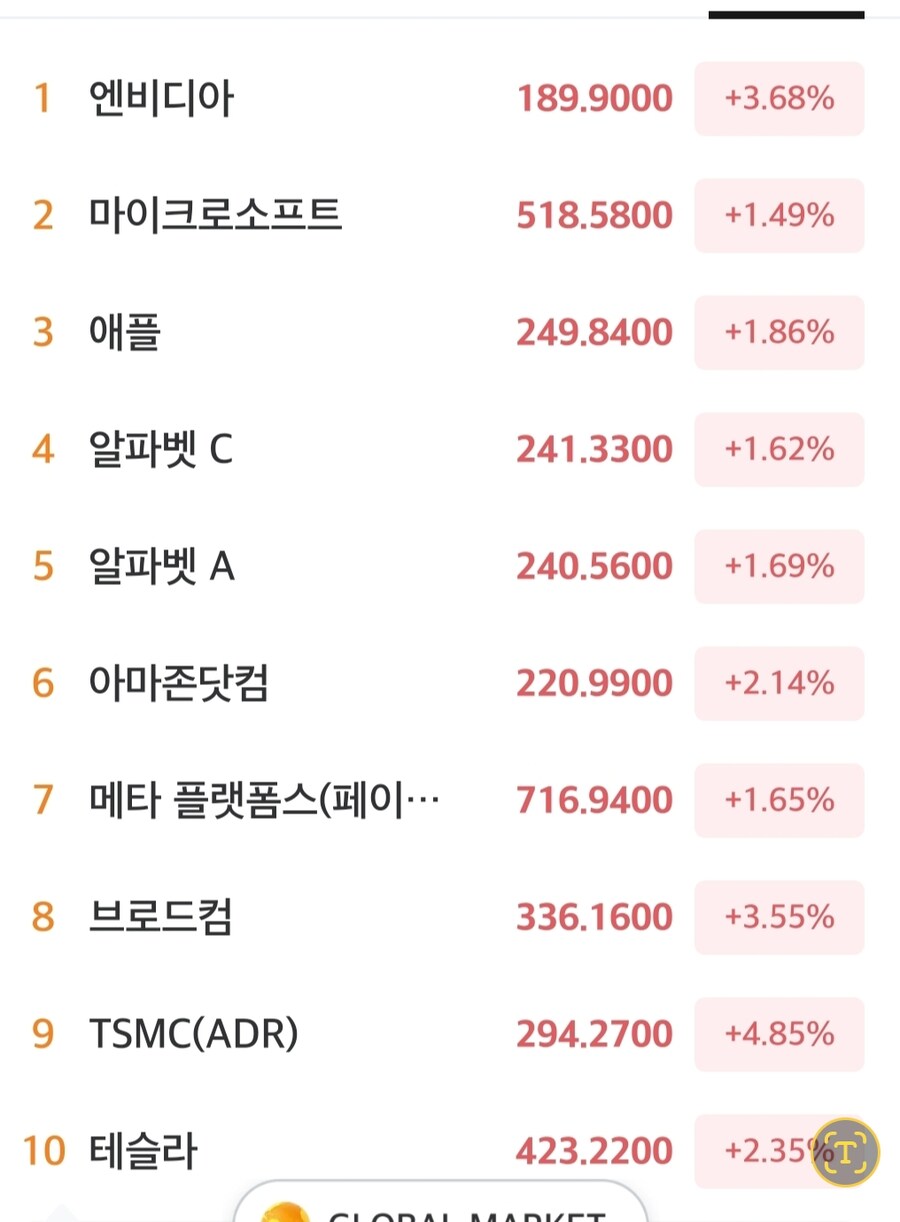The width and height of the screenshot is (900, 1222).
Task: Open 알파벳 C stock details
Action: click(161, 450)
